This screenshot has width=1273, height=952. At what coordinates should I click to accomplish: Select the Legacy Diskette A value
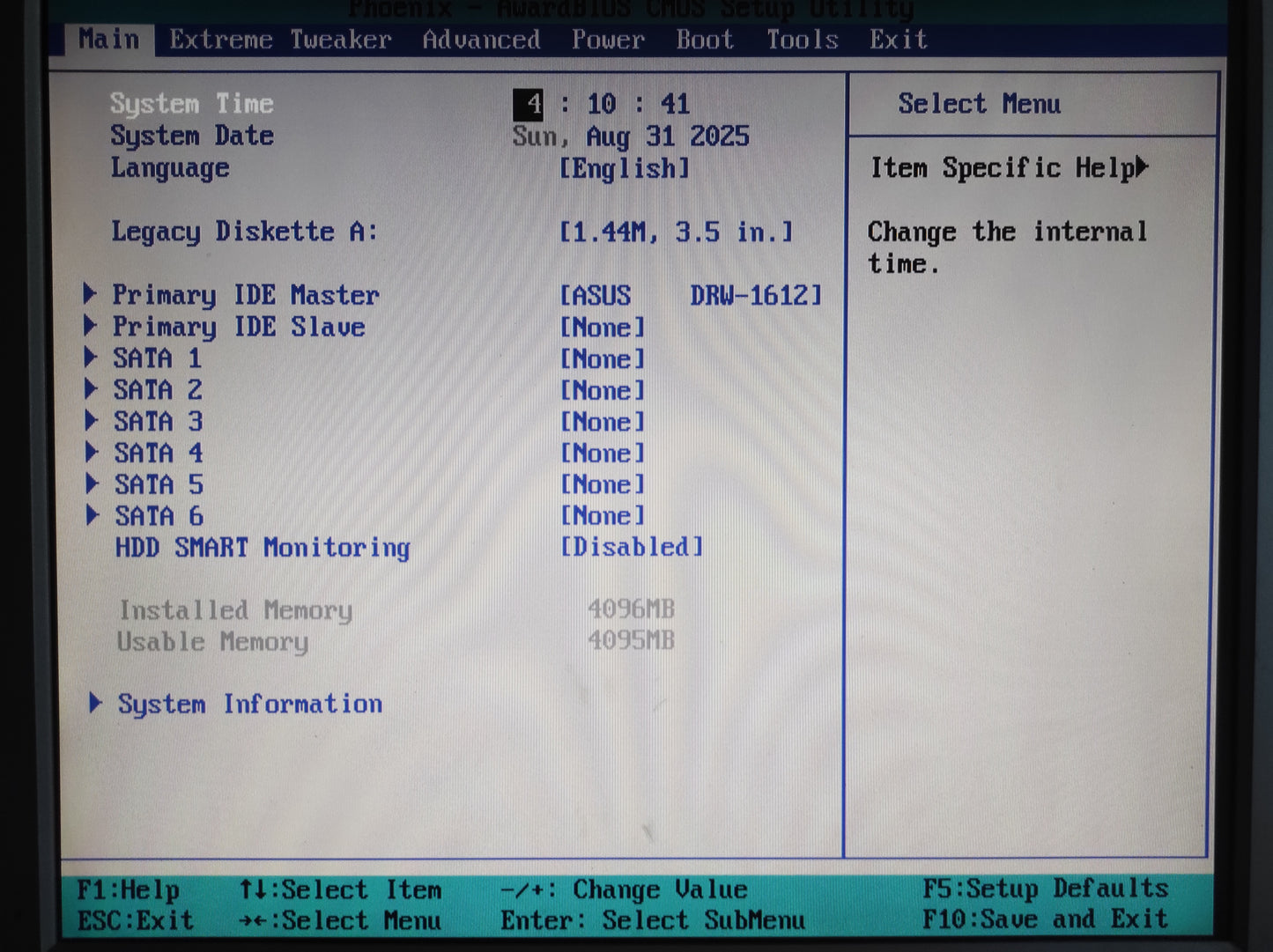tap(677, 232)
